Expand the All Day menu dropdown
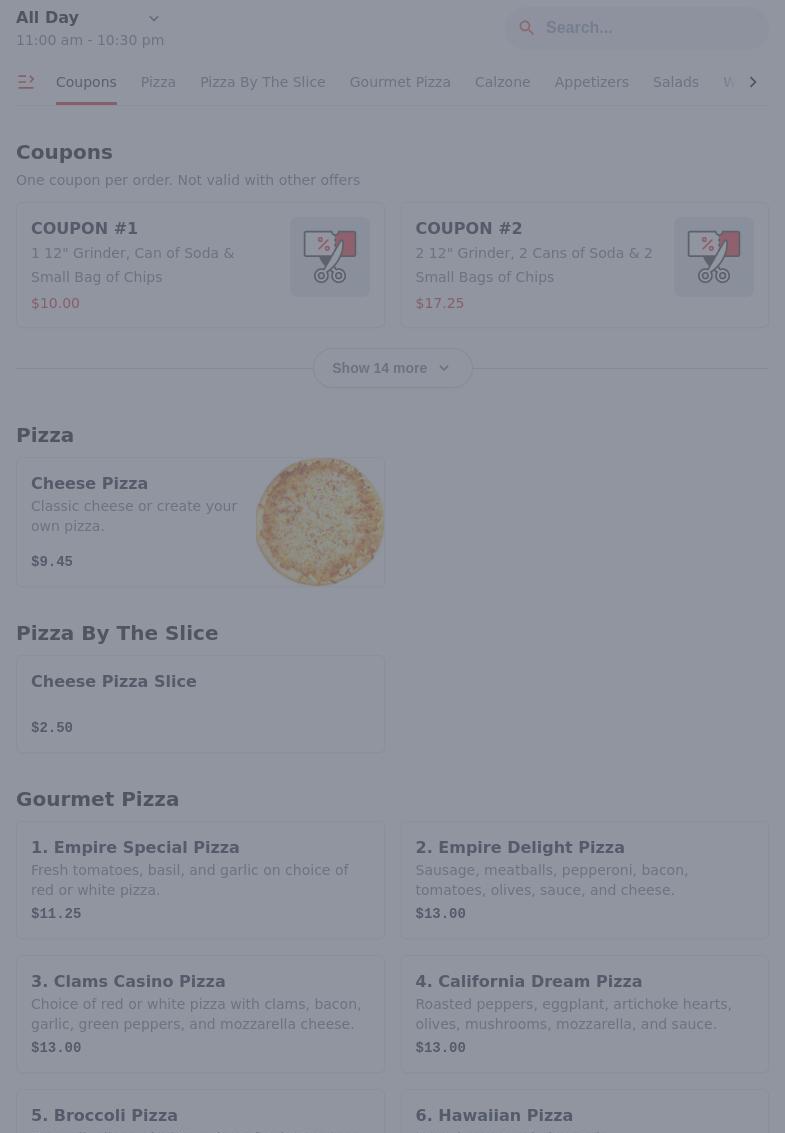 coord(153,18)
